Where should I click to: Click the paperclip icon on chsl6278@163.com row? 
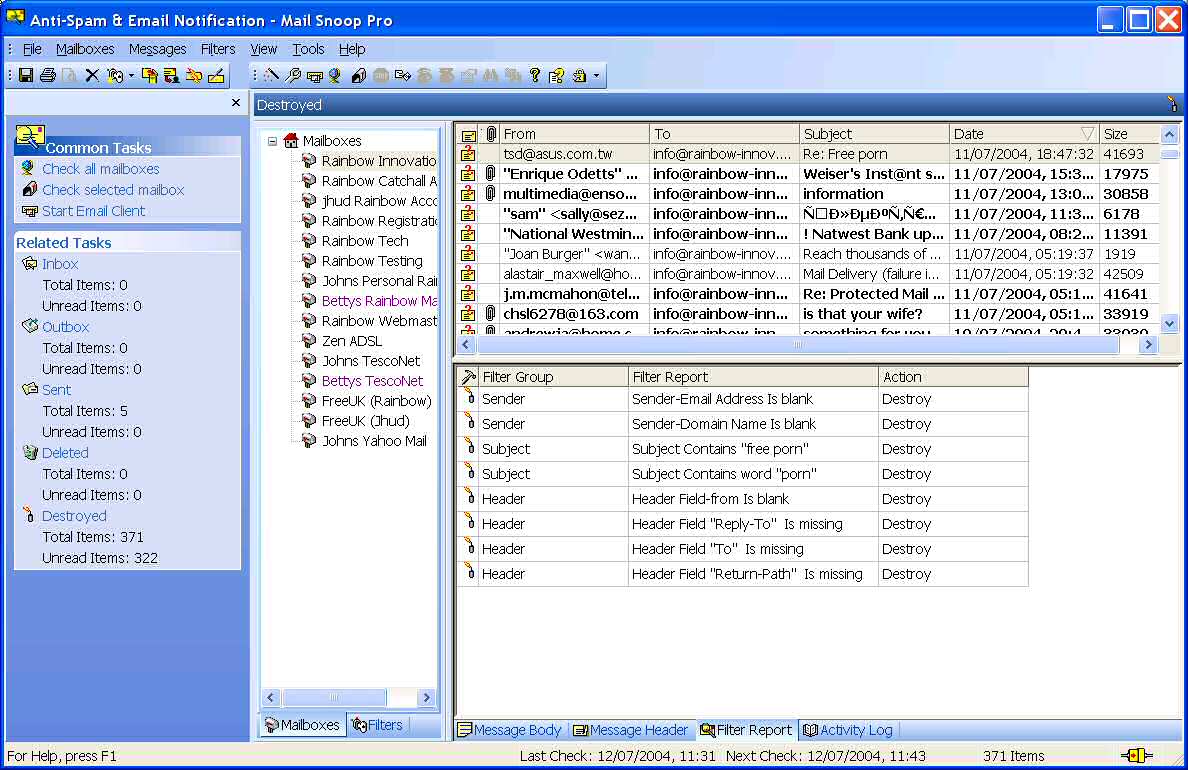tap(490, 314)
